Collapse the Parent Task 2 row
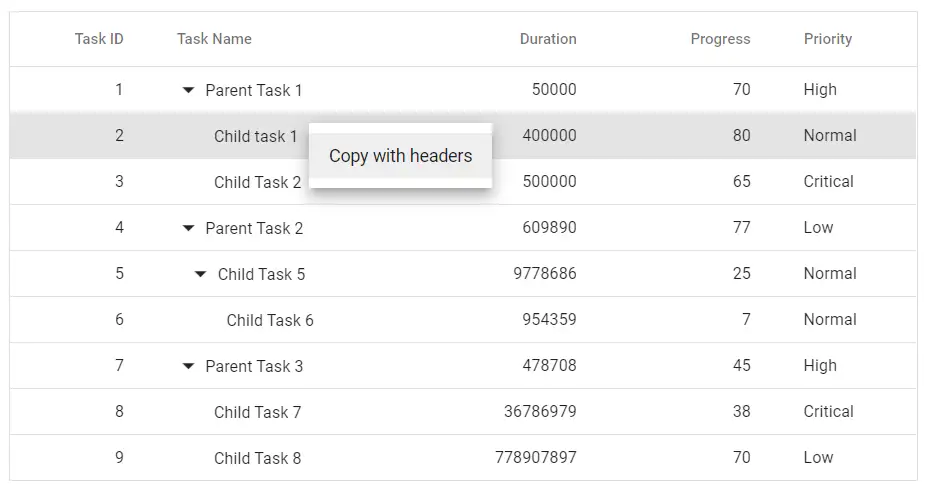Screen dimensions: 928x487 pyautogui.click(x=188, y=228)
